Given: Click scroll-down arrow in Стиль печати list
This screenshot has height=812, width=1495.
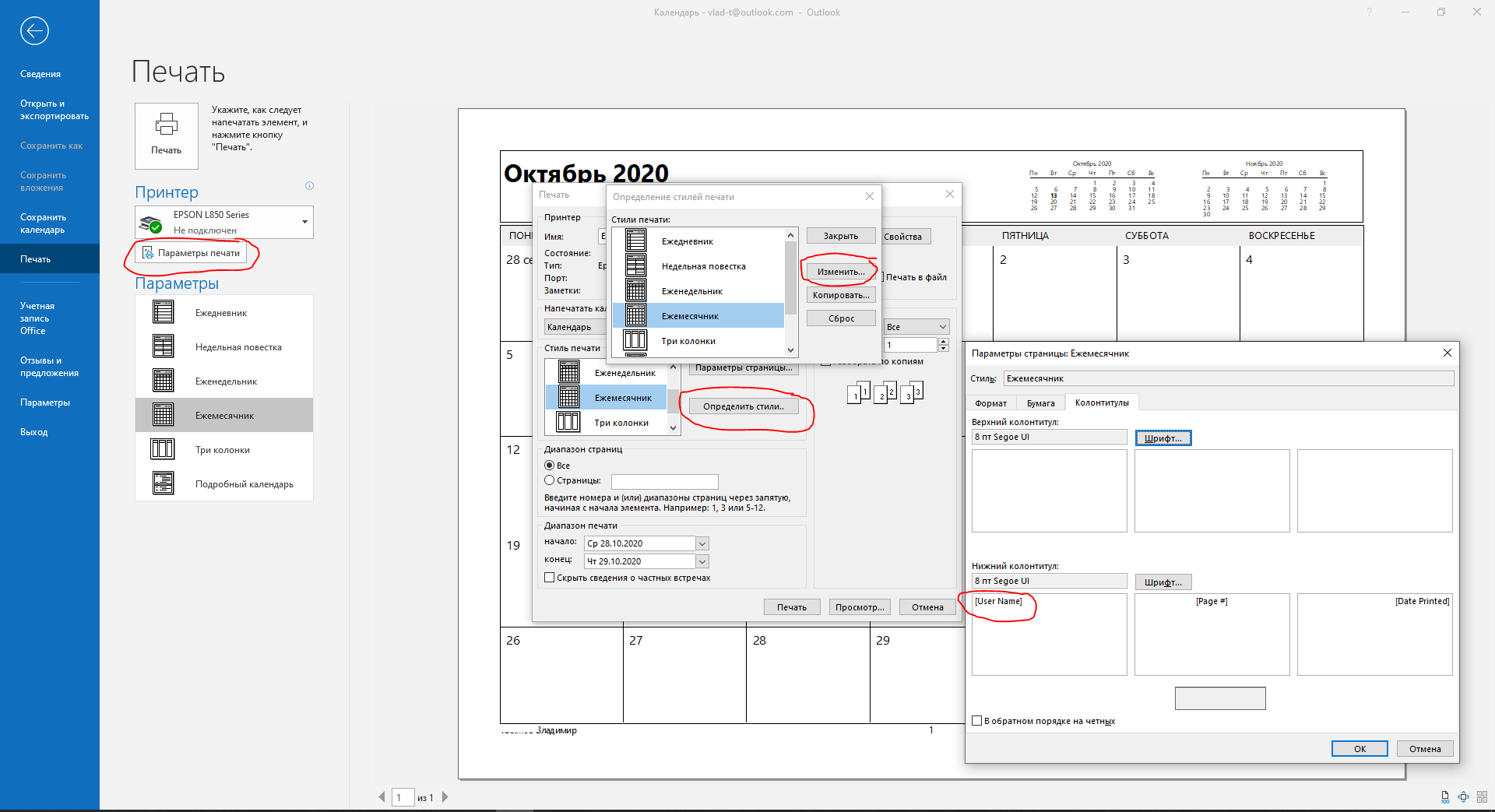Looking at the screenshot, I should pyautogui.click(x=674, y=428).
